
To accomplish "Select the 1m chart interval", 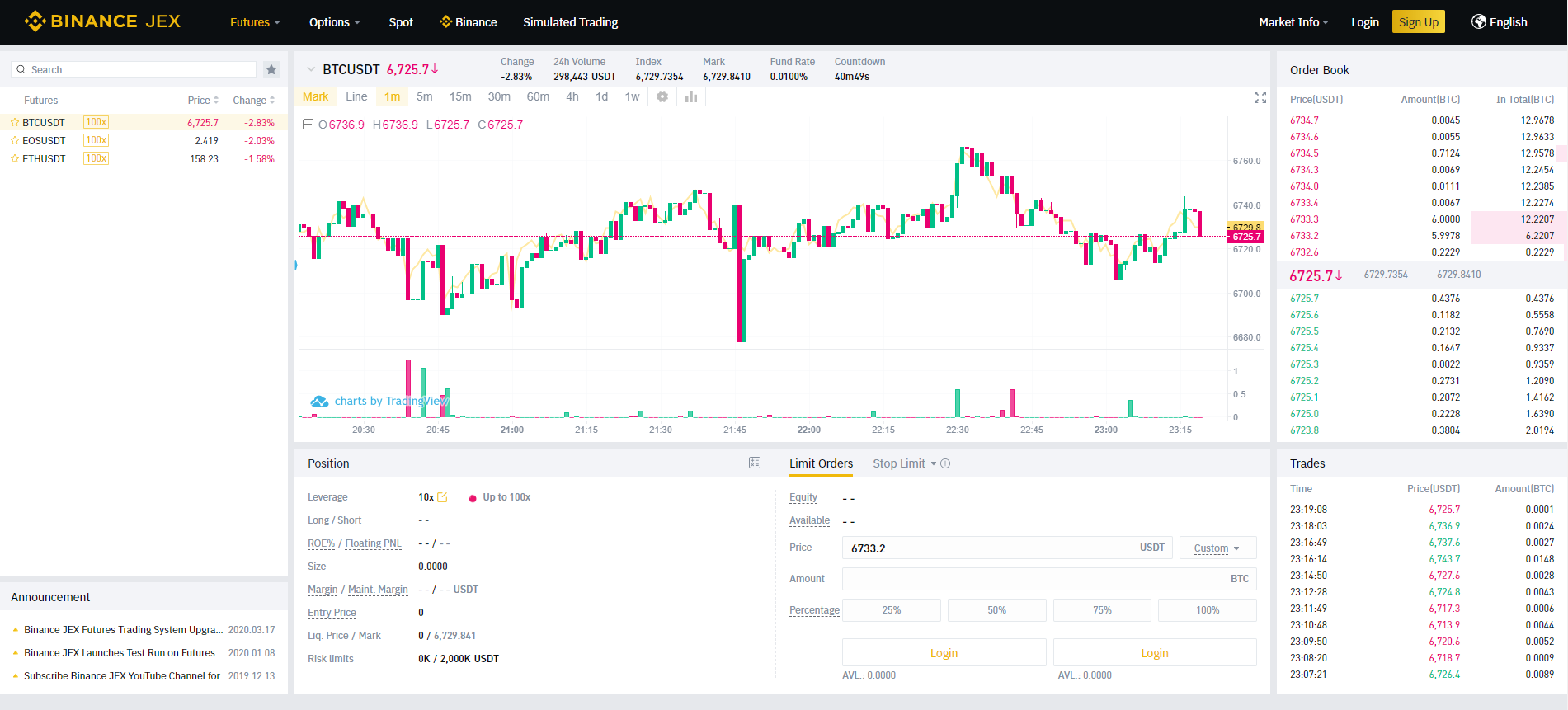I will coord(392,96).
